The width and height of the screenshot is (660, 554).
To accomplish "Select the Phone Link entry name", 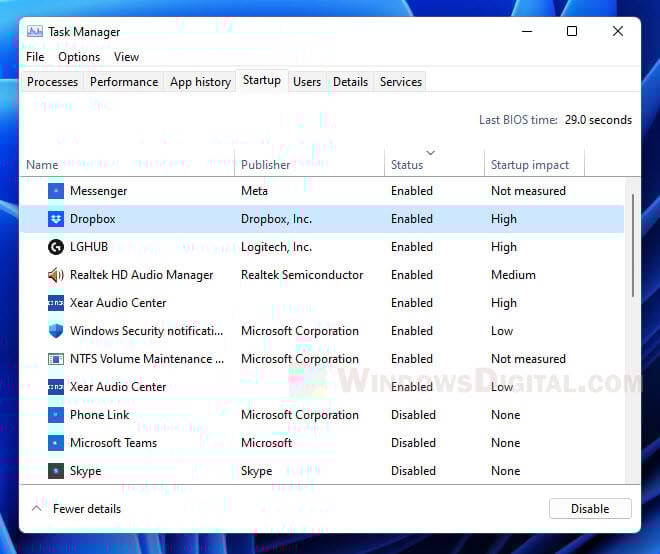I will pos(100,415).
